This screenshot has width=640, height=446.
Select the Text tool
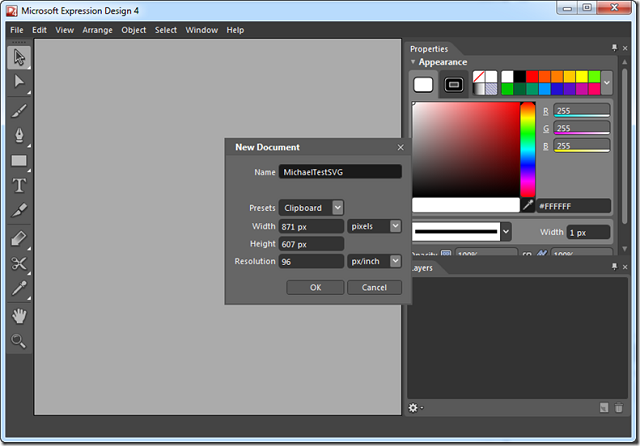(19, 186)
